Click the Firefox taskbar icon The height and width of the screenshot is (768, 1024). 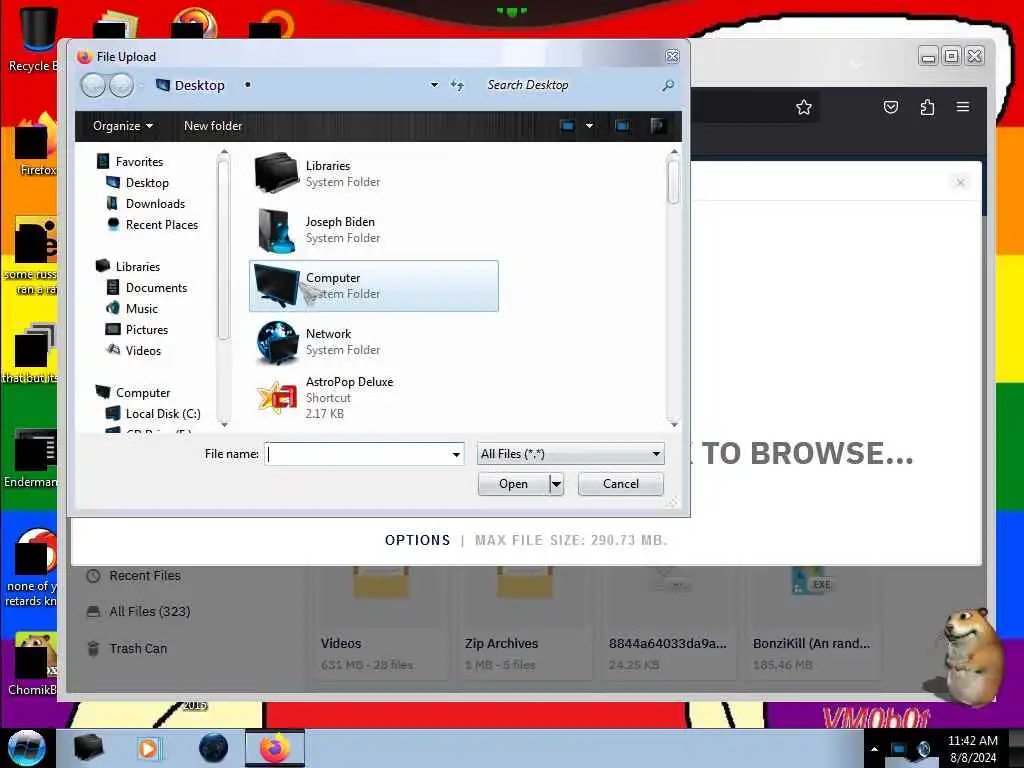pos(275,748)
